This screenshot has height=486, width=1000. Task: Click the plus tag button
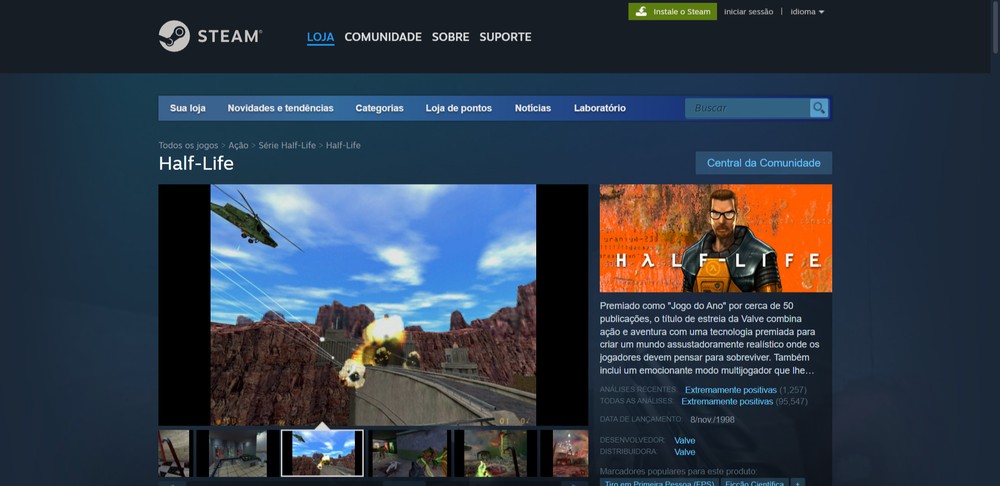tap(797, 483)
